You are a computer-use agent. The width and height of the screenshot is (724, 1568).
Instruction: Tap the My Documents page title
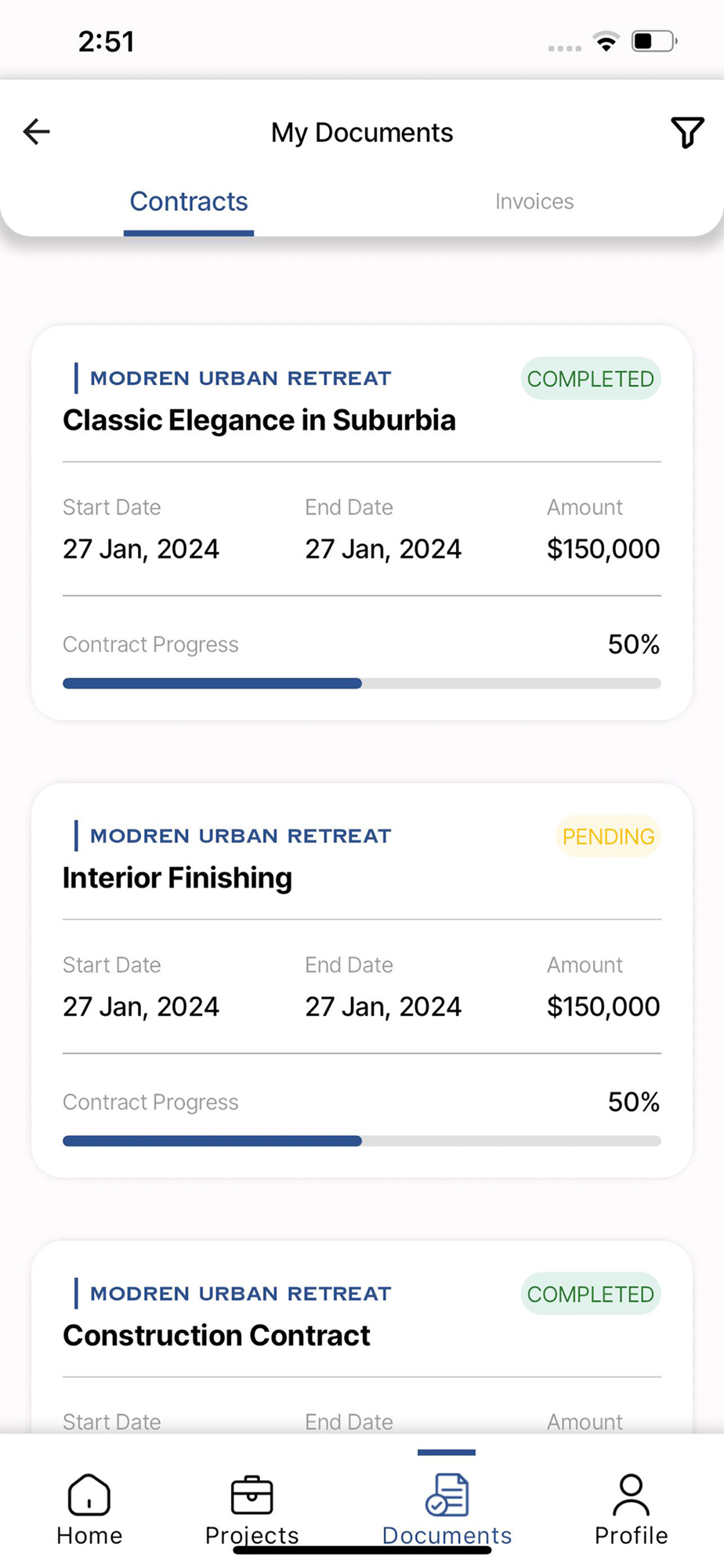coord(362,132)
